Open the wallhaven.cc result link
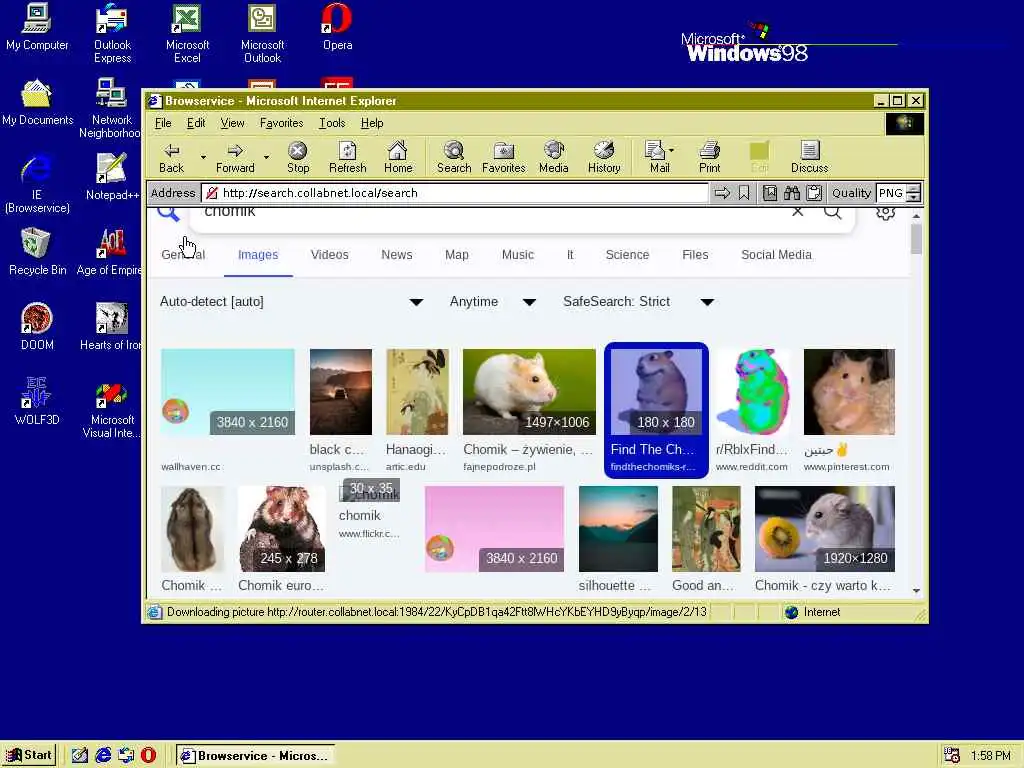1024x768 pixels. tap(191, 466)
